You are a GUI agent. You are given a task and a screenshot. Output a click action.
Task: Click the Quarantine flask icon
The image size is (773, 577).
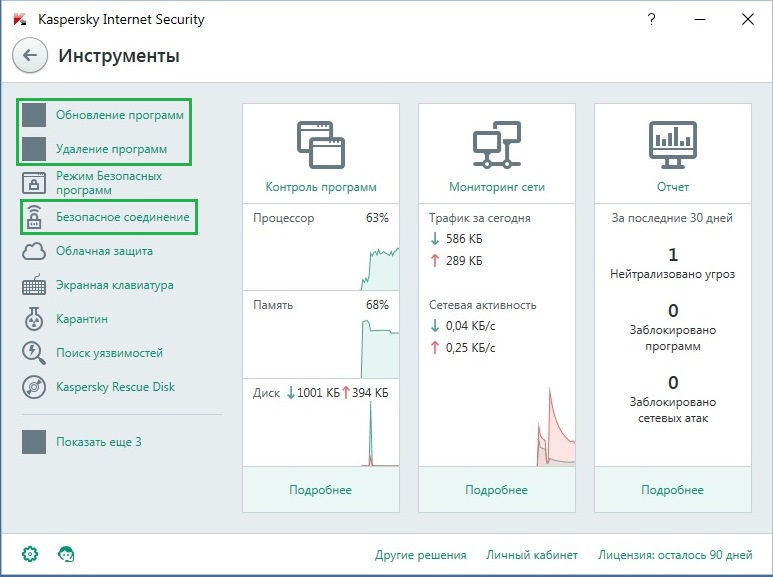click(x=34, y=319)
